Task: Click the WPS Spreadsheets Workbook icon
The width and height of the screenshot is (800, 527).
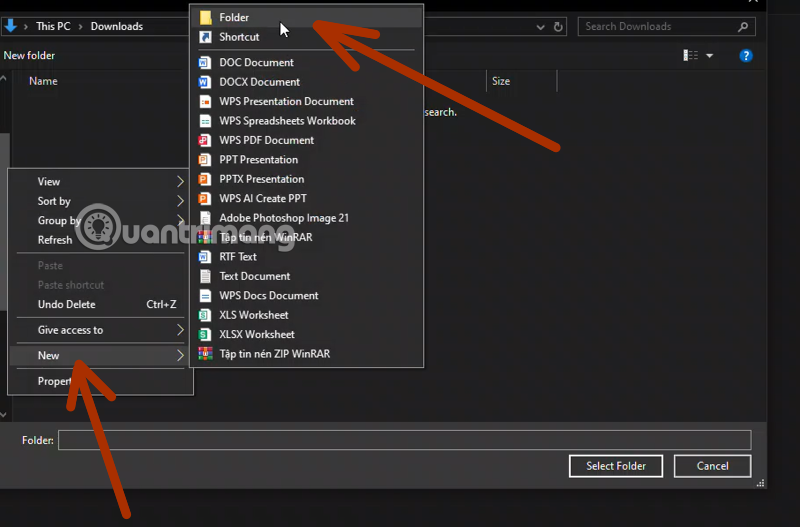Action: (x=205, y=121)
